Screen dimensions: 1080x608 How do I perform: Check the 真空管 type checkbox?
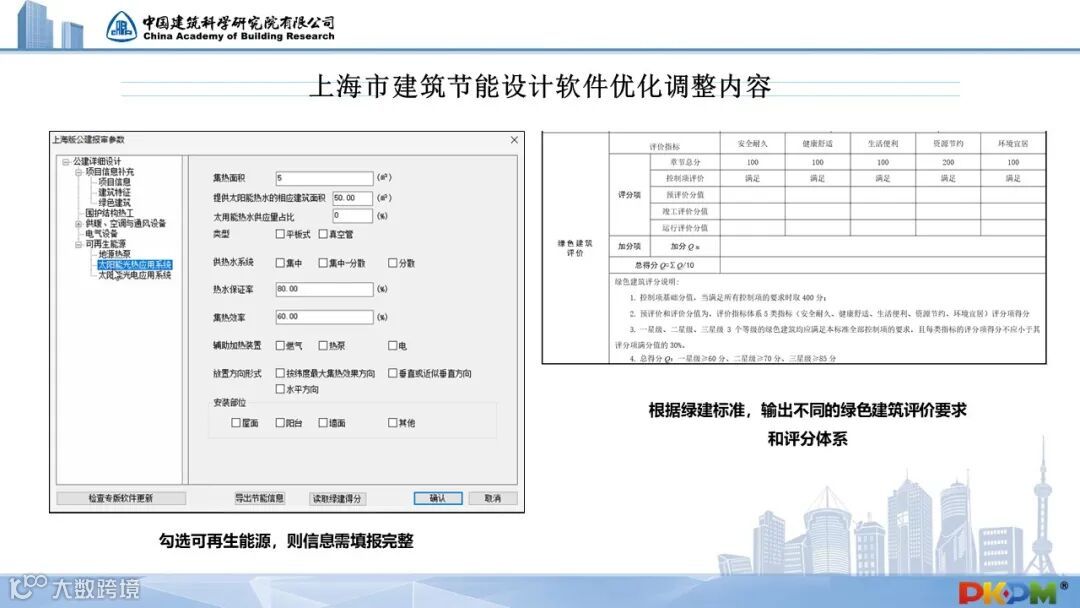click(x=323, y=234)
